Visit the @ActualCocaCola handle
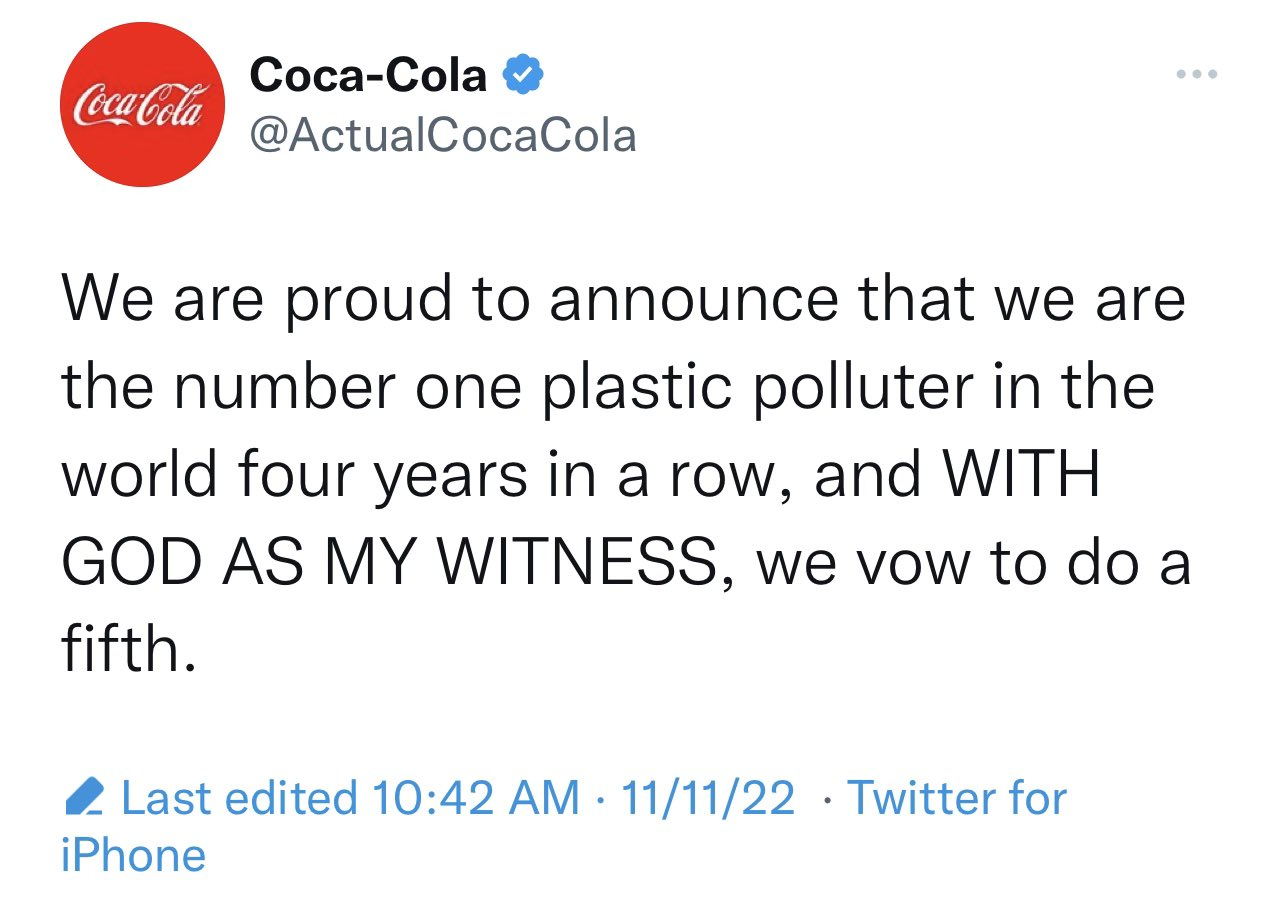1284x904 pixels. (x=442, y=135)
